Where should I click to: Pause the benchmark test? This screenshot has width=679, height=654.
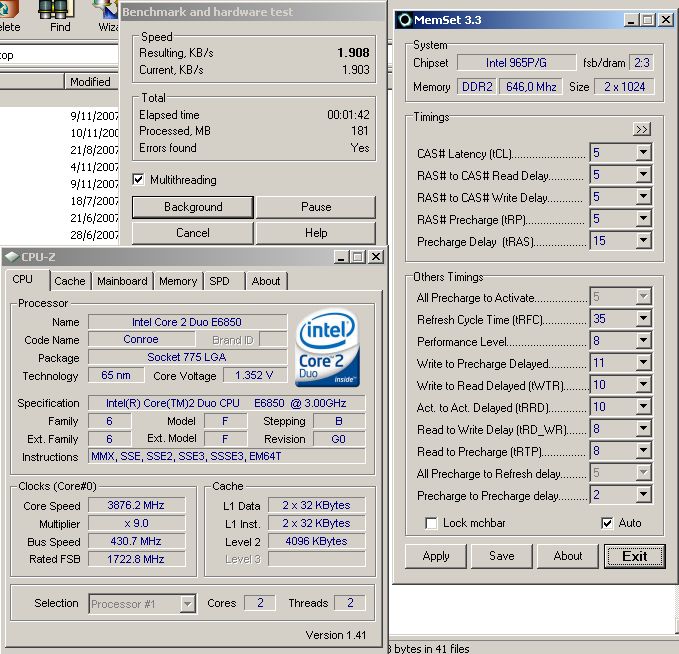[x=316, y=207]
